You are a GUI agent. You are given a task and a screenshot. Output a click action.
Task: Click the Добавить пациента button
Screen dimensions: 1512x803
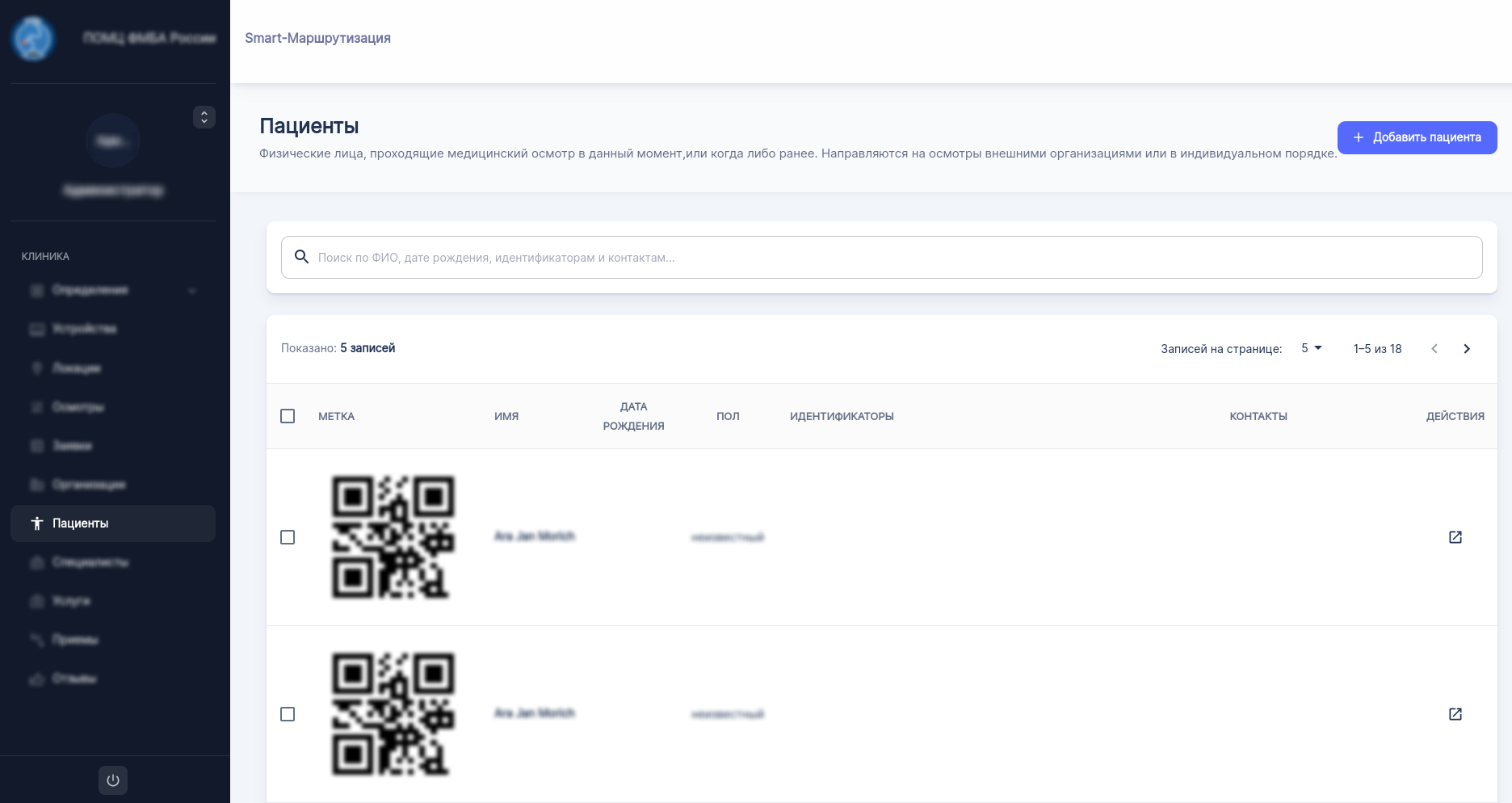click(1417, 137)
